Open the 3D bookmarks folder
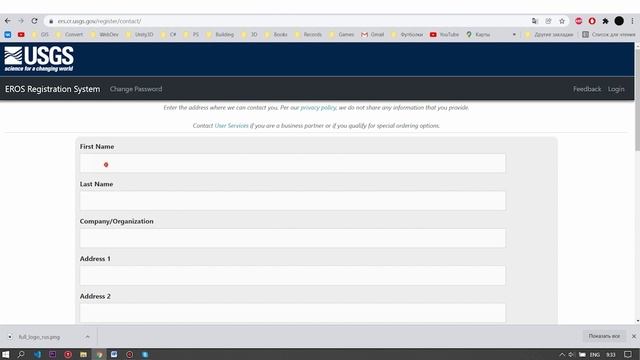 [249, 35]
